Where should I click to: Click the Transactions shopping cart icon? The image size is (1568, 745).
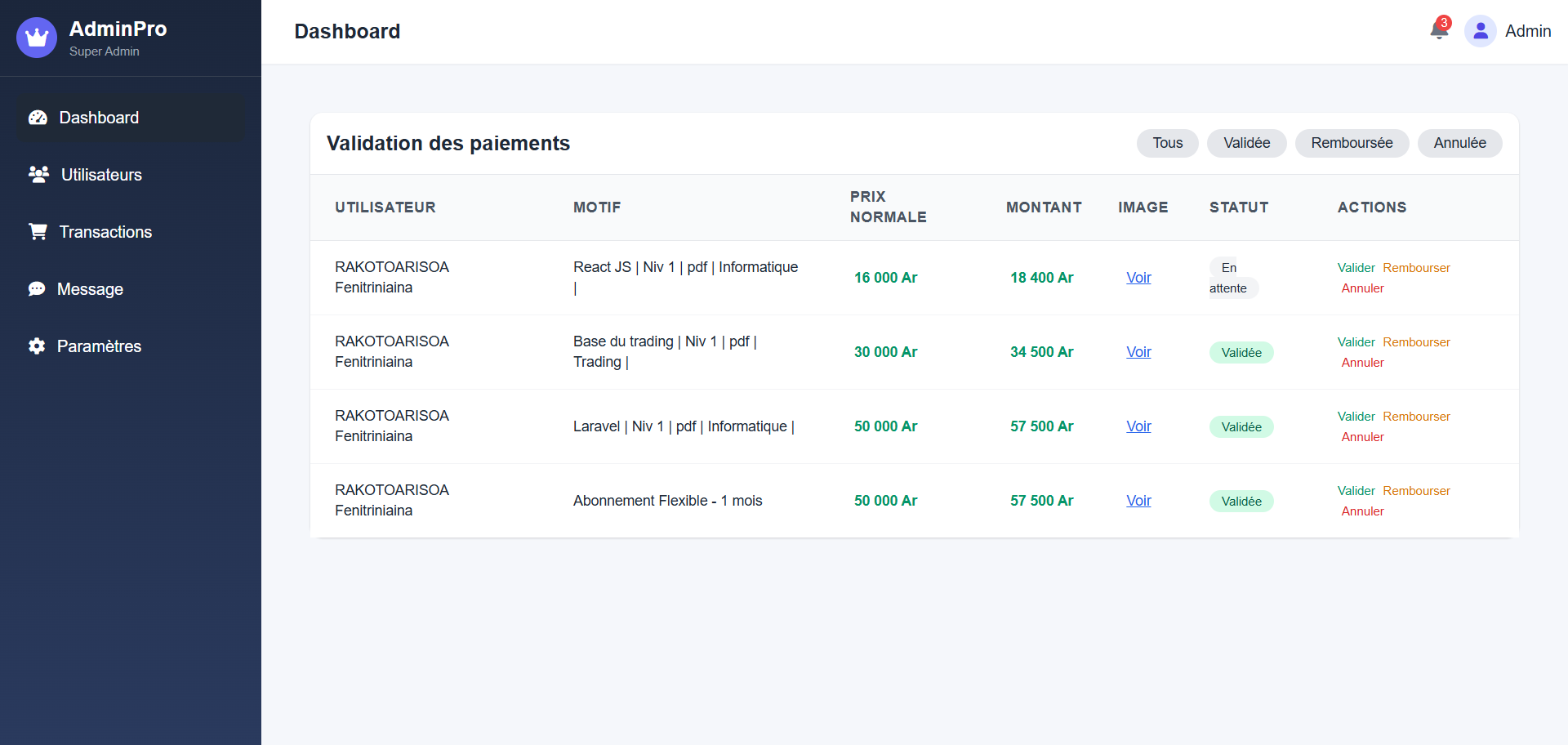(38, 232)
